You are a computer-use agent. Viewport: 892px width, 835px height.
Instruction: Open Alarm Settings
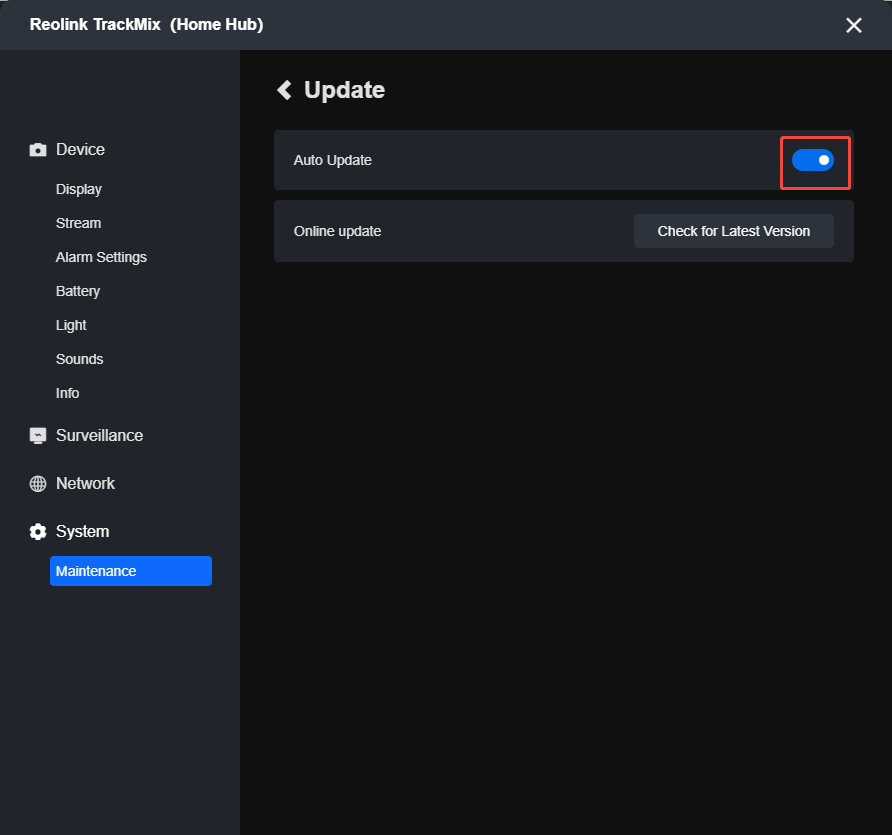click(101, 257)
